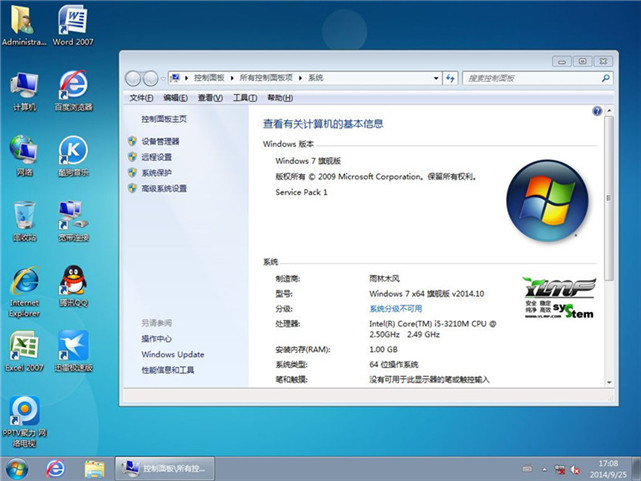Viewport: 641px width, 481px height.
Task: Launch Internet Explorer from the desktop
Action: [25, 292]
